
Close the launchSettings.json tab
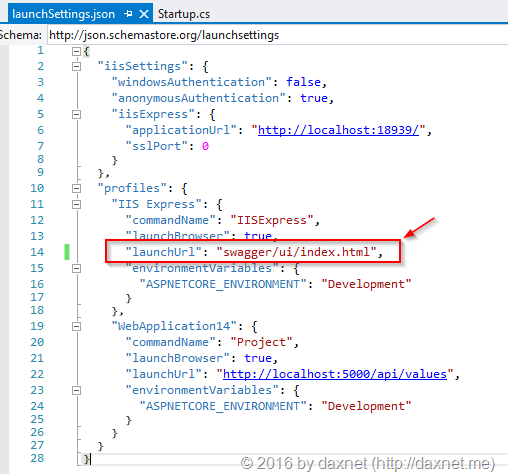(144, 14)
